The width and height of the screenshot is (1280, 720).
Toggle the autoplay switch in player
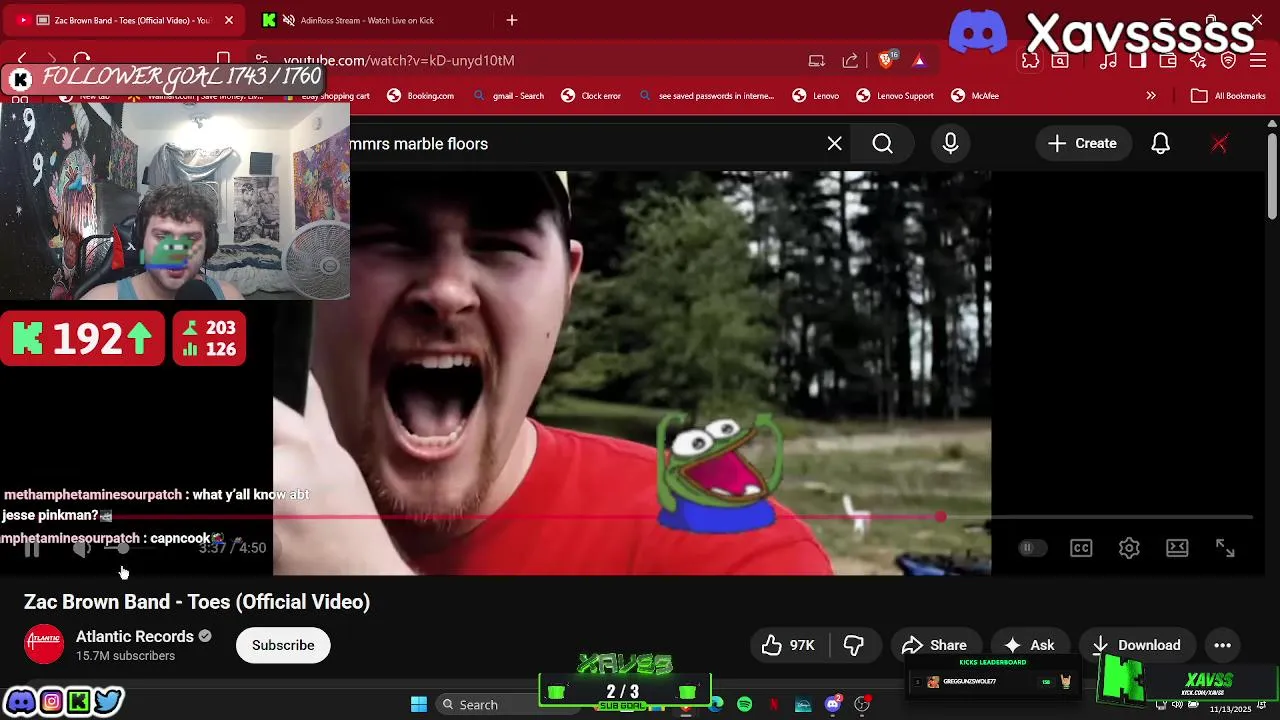coord(1031,548)
